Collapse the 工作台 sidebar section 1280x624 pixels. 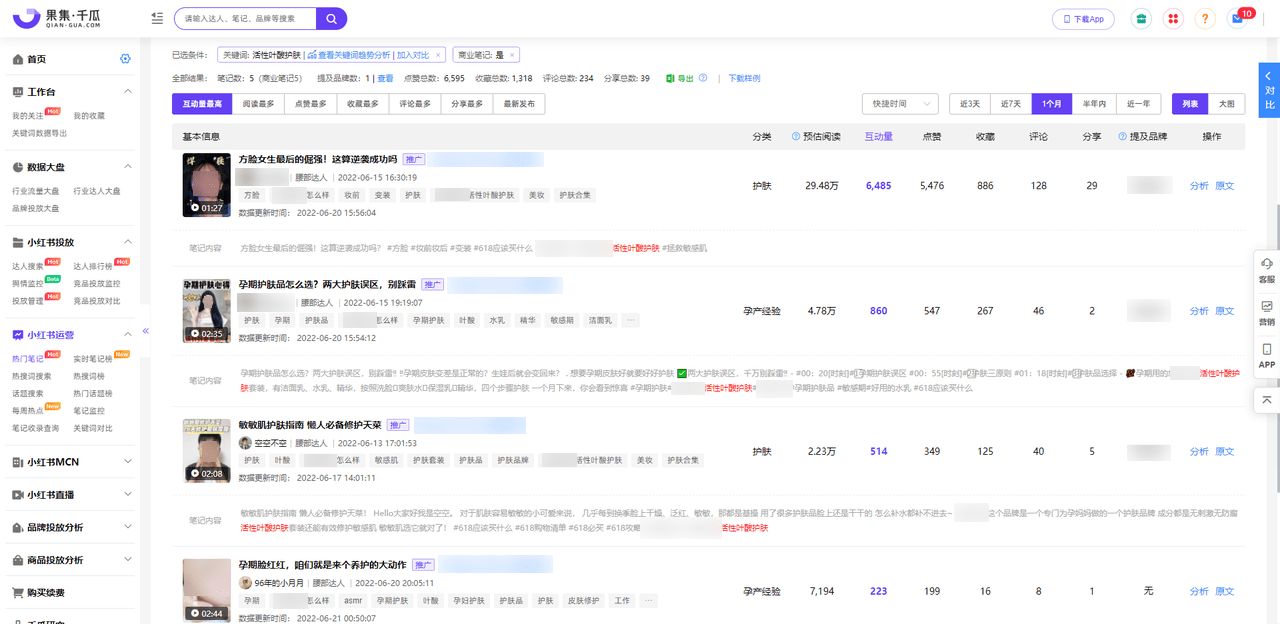(128, 92)
